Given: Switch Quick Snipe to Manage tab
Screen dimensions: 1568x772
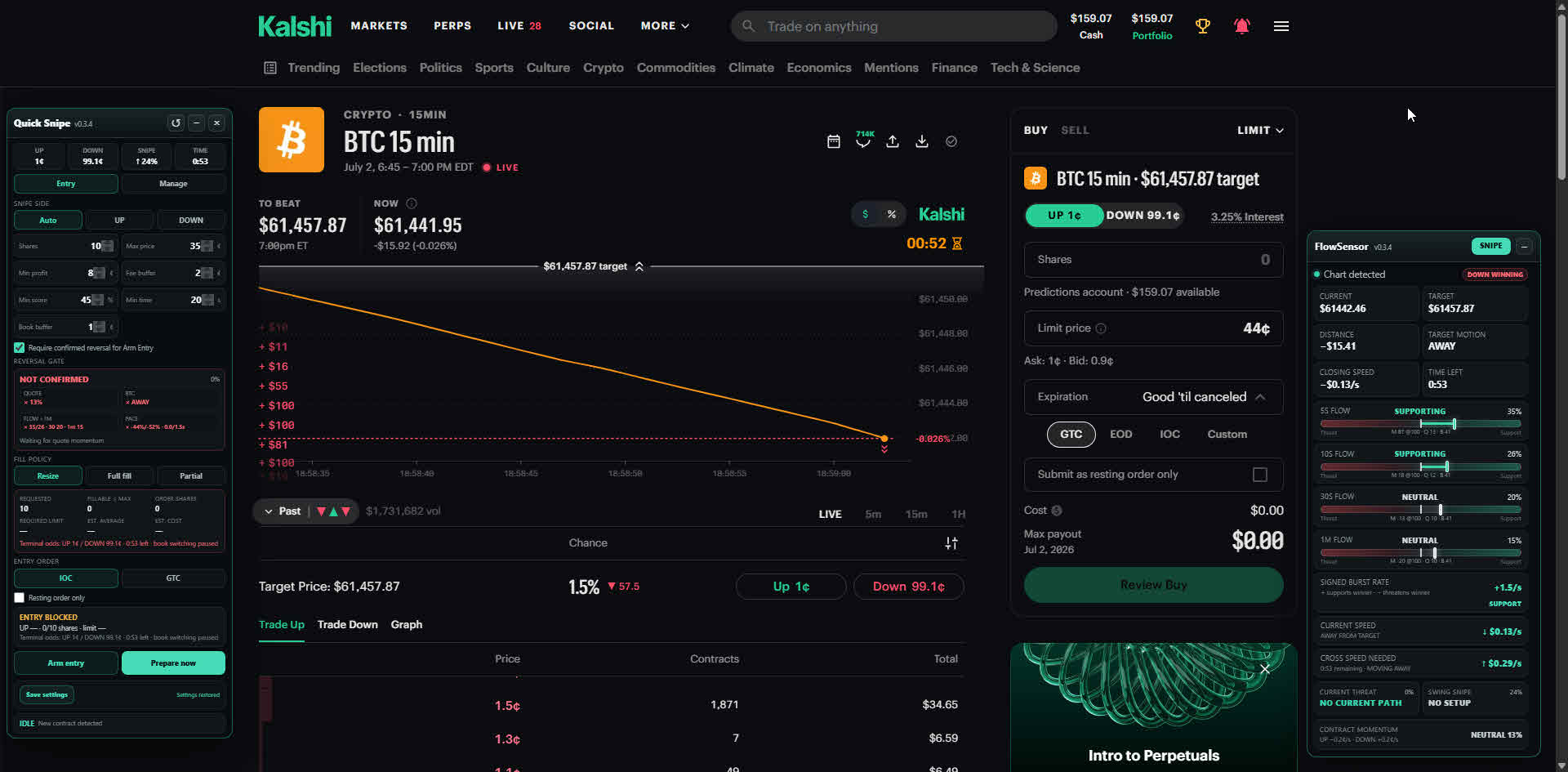Looking at the screenshot, I should [173, 184].
